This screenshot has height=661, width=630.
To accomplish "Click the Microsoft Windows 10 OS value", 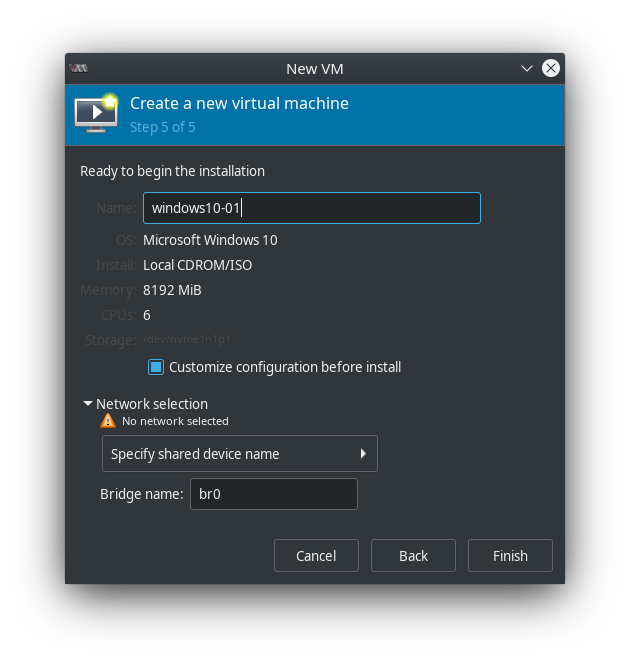I will tap(210, 240).
